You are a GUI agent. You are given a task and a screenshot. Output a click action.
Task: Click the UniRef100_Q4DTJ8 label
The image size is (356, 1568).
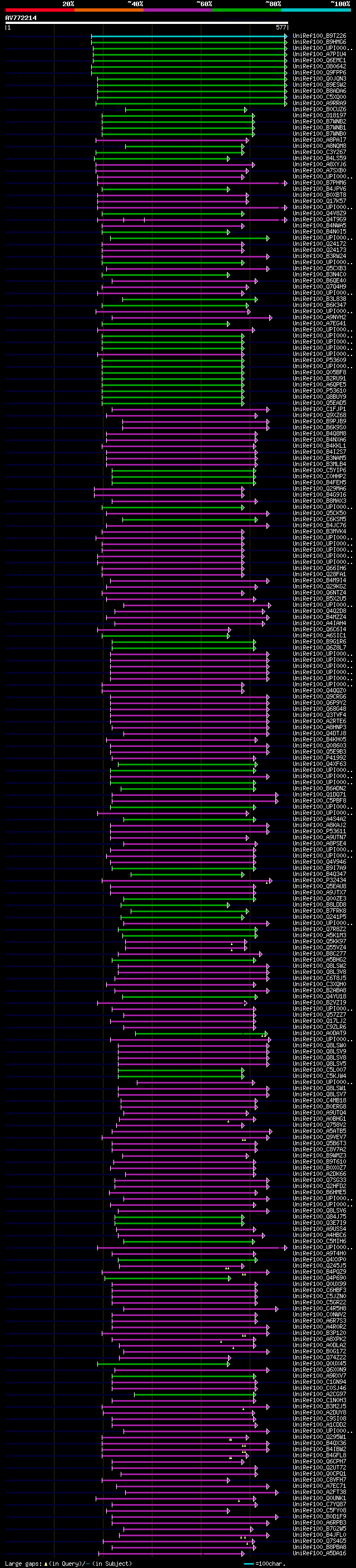319,734
